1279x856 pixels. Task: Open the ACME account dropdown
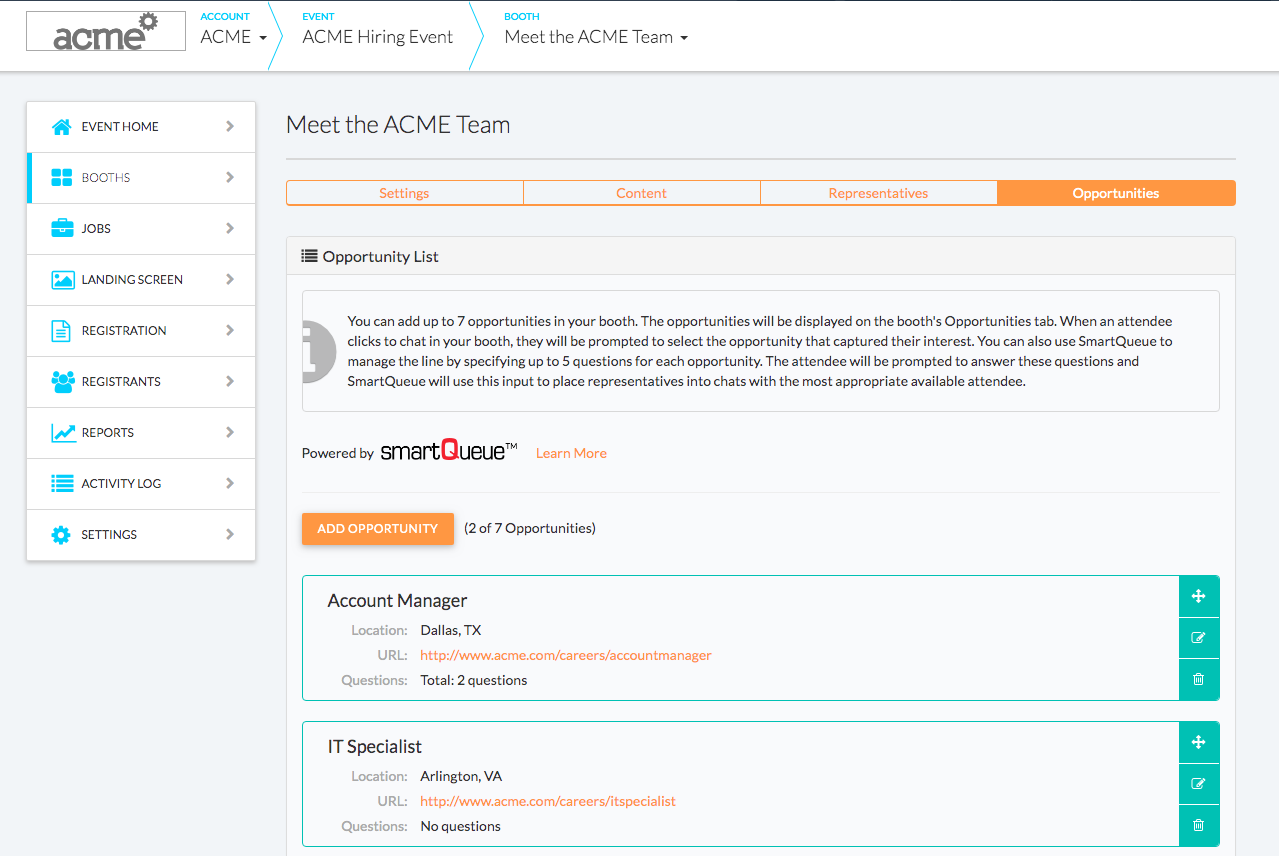[234, 37]
